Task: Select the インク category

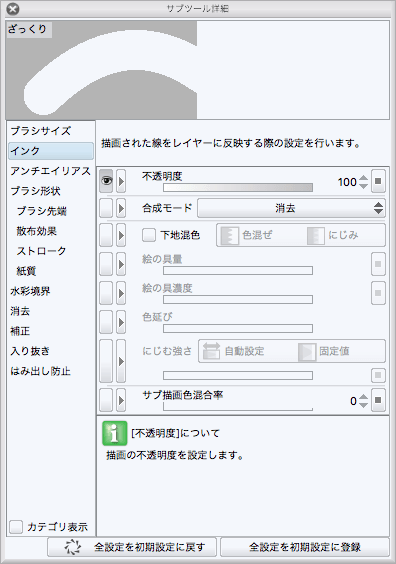Action: click(51, 151)
